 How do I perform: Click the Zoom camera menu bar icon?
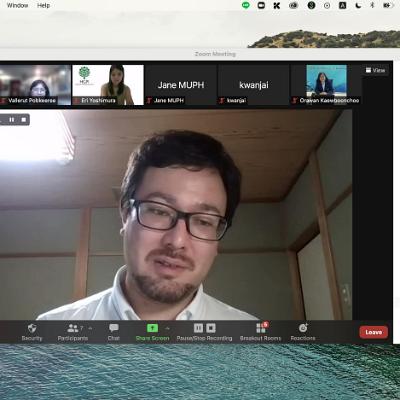coord(261,5)
